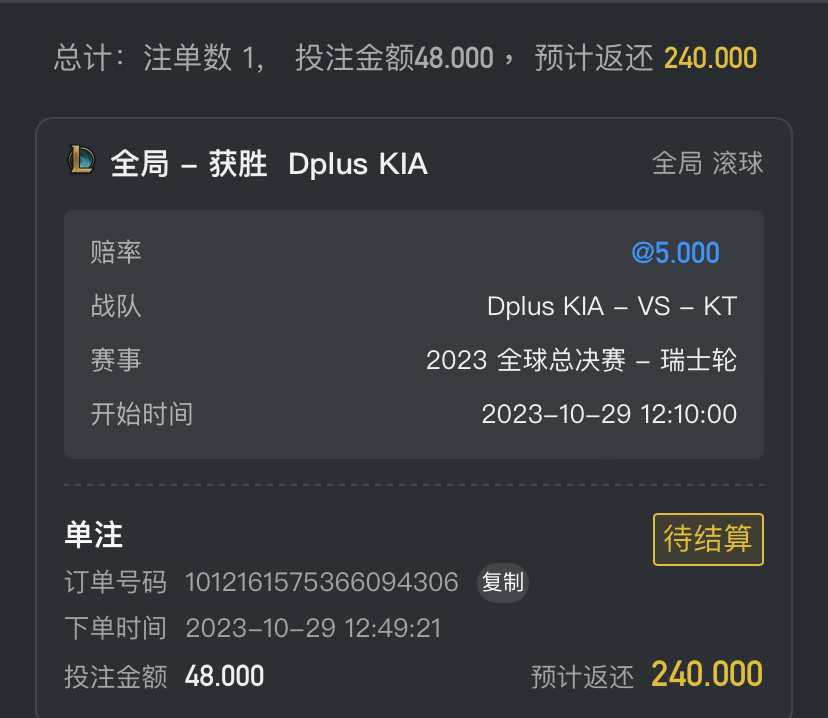Click 投注金额48.000 in the totals line
Image resolution: width=828 pixels, height=718 pixels.
(x=394, y=58)
